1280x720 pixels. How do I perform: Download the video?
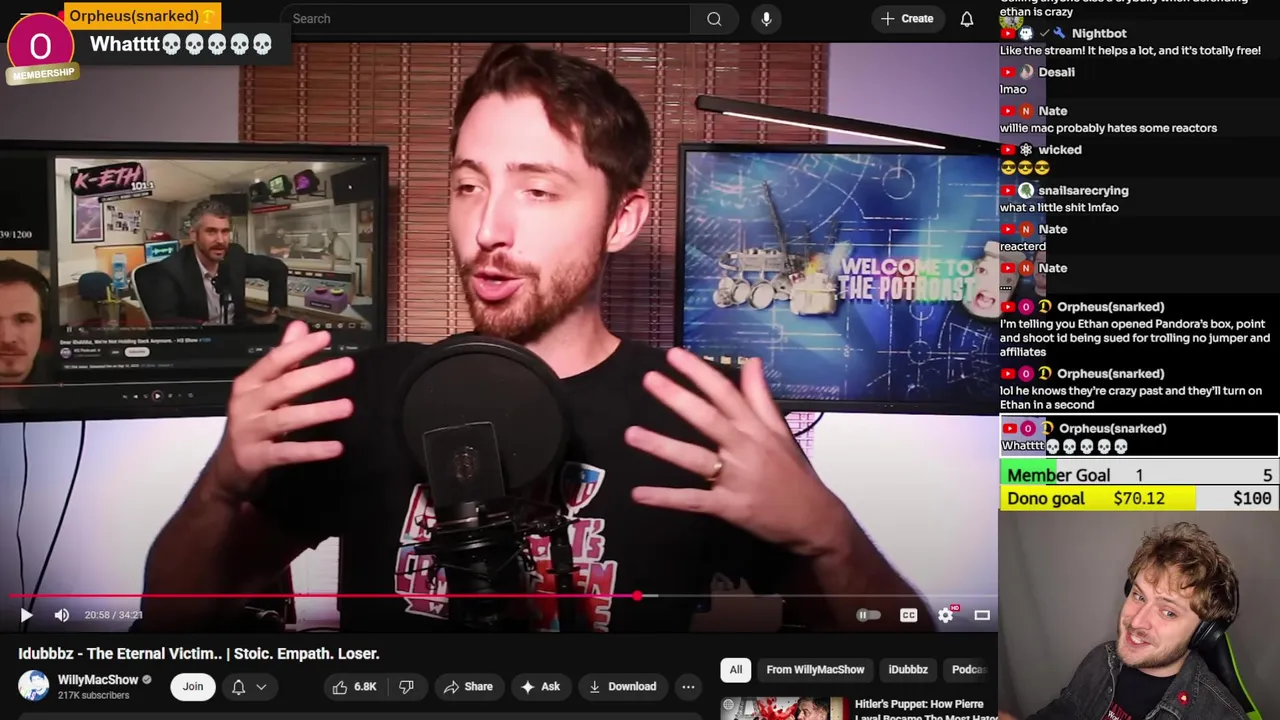[x=622, y=687]
